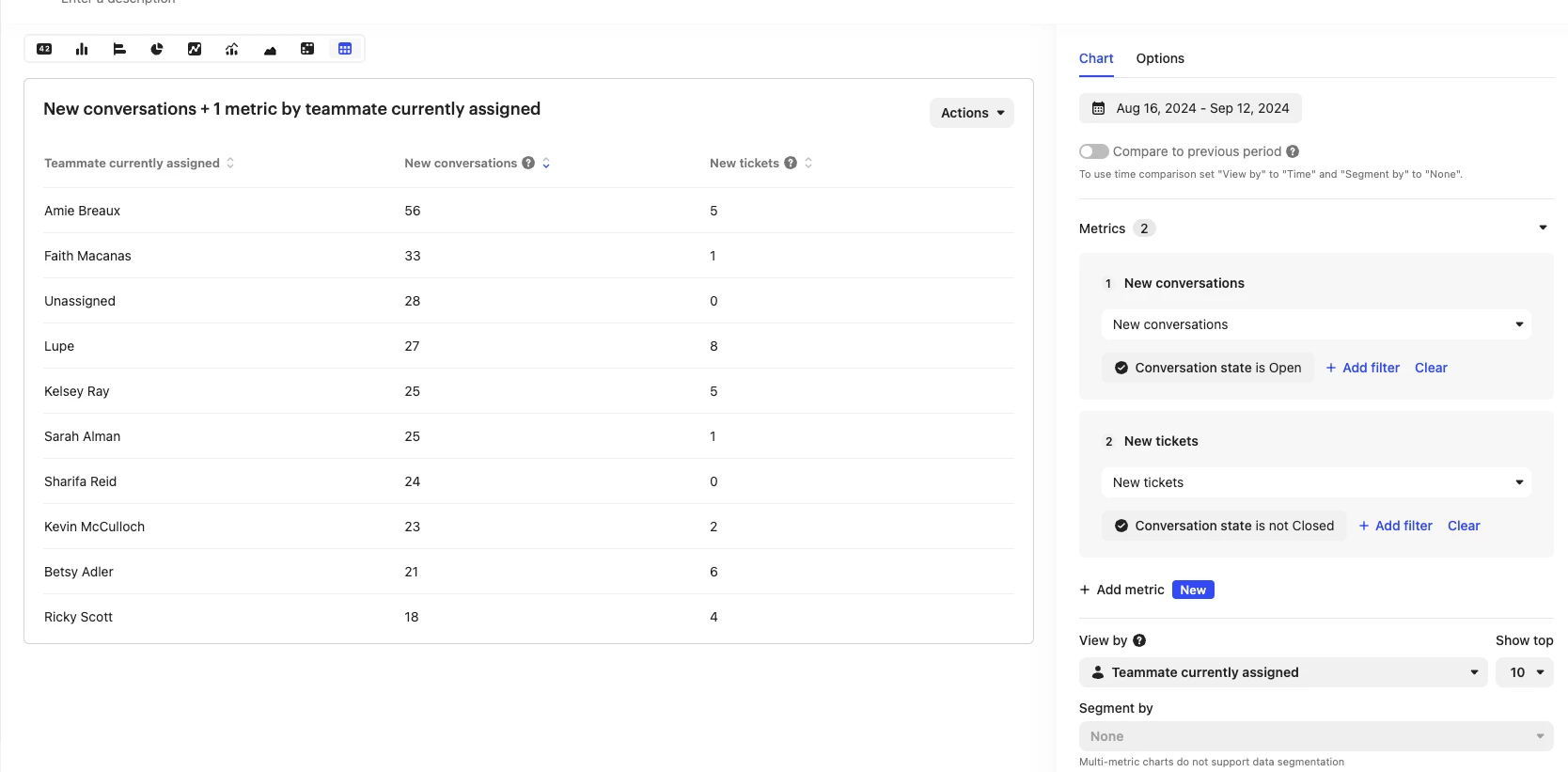Collapse the Metrics section arrow

tap(1543, 228)
